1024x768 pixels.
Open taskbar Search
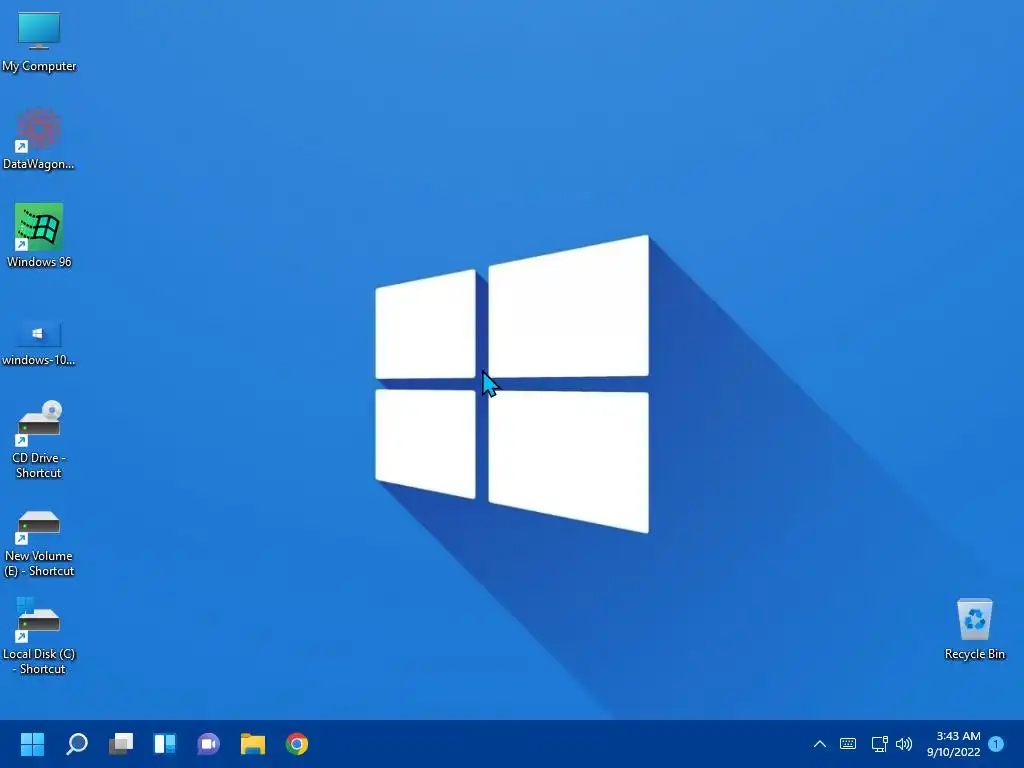pos(76,744)
